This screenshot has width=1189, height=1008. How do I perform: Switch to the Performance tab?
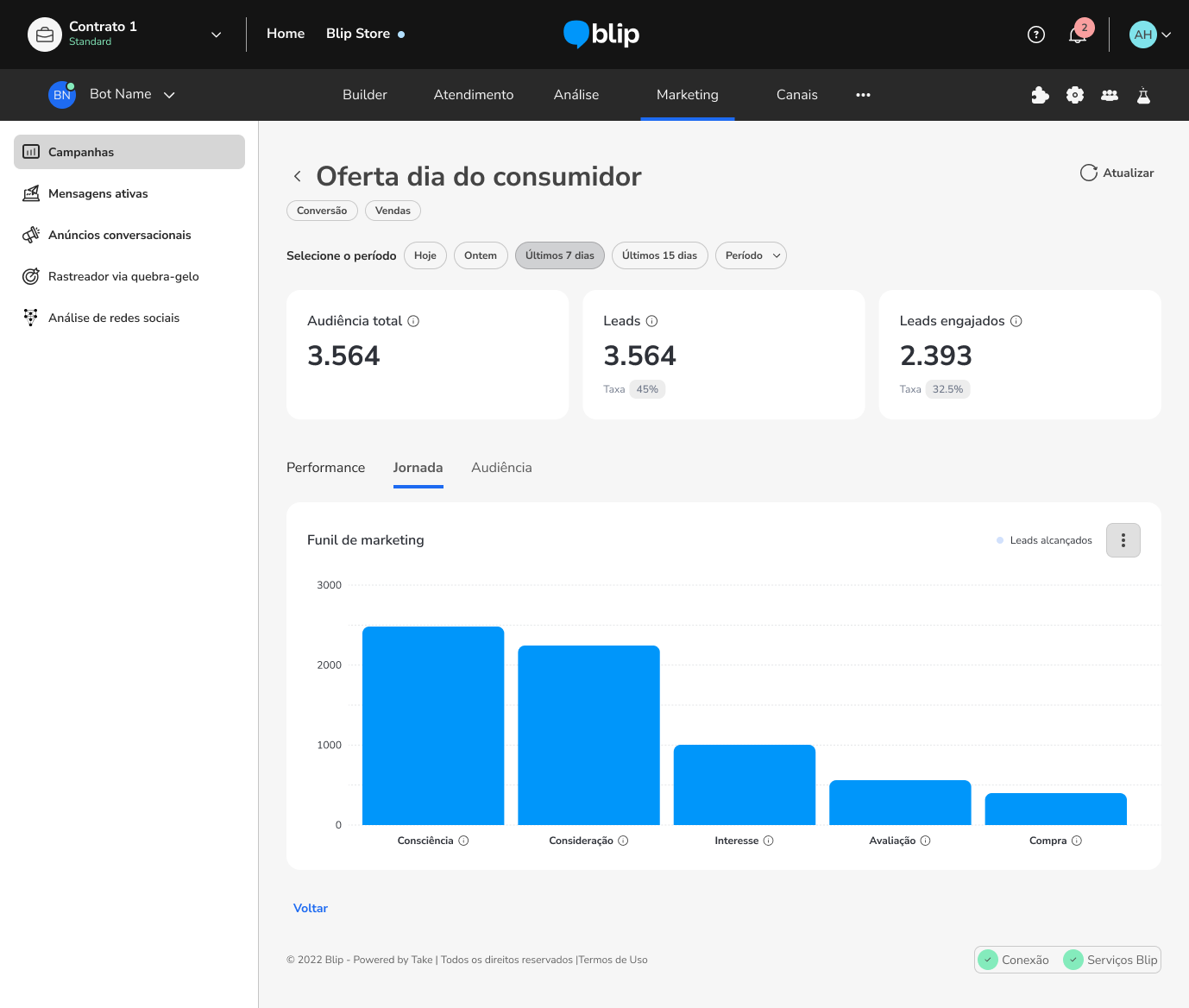pyautogui.click(x=325, y=468)
